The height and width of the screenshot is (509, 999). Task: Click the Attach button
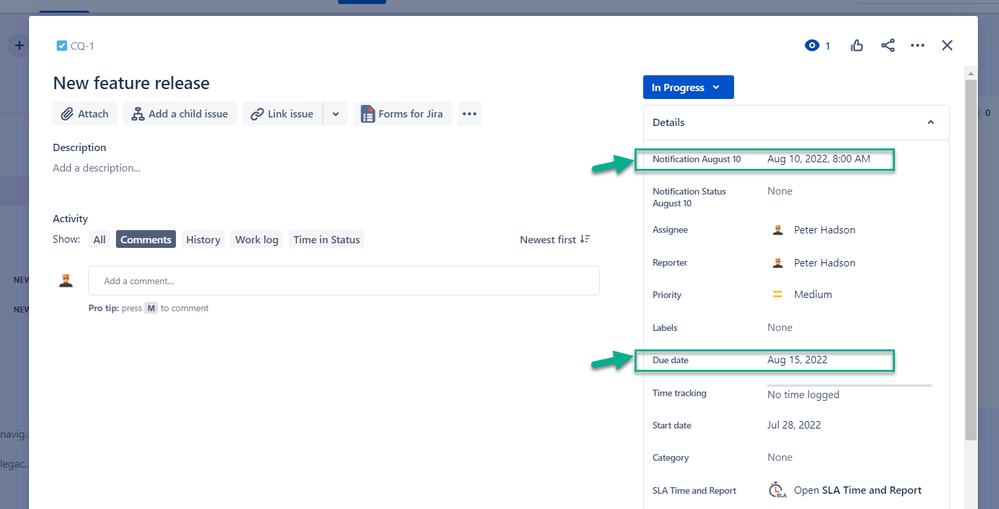85,114
